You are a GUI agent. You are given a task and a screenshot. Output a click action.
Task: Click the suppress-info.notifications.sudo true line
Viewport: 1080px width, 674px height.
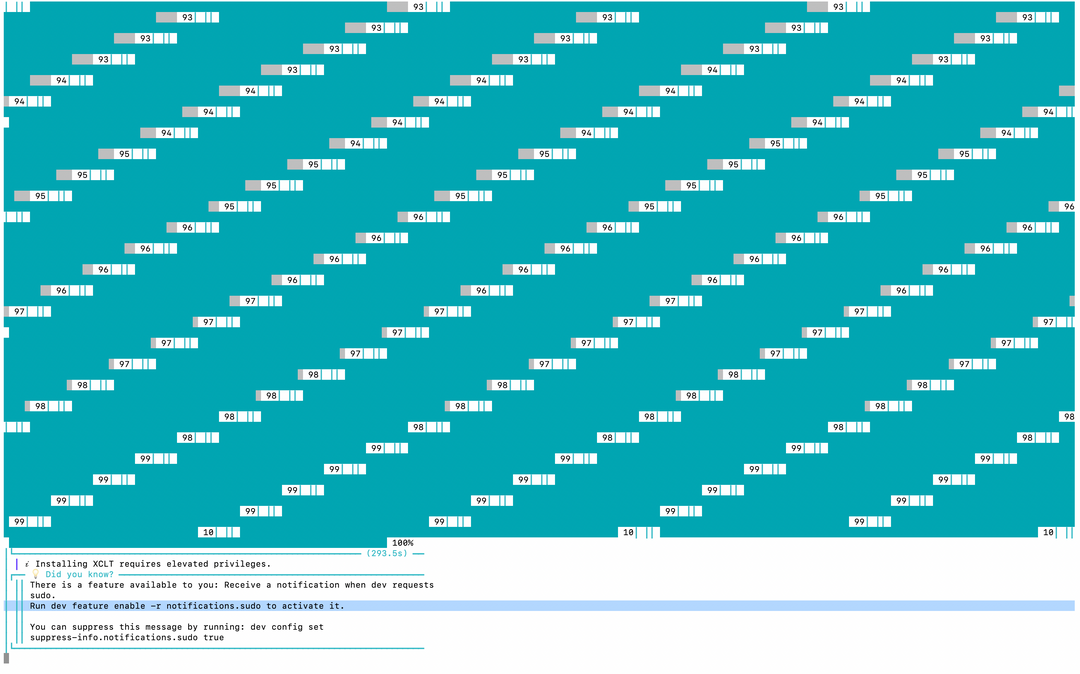(x=127, y=638)
